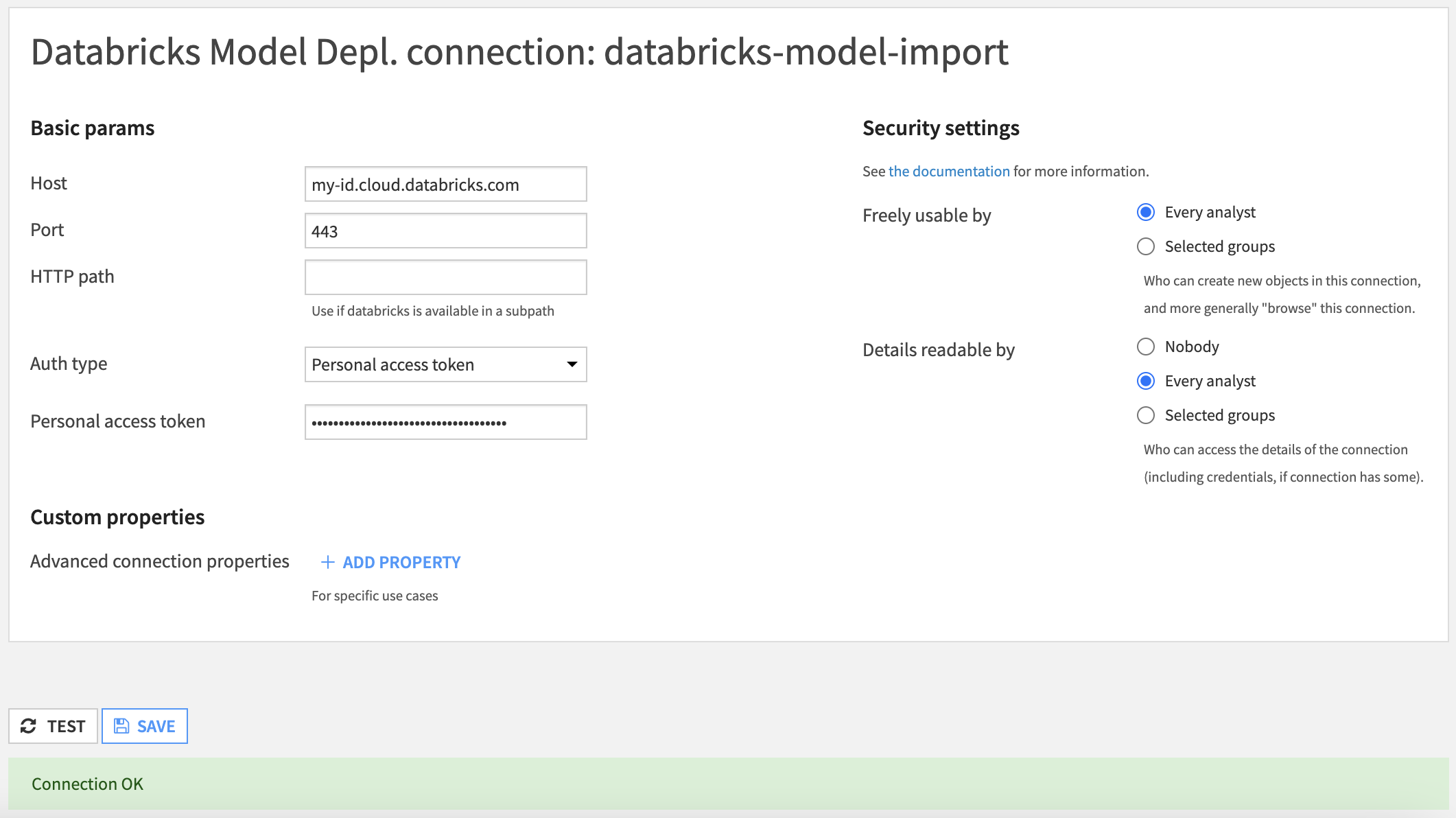Screen dimensions: 1456x818
Task: Click the 'Auth type' label
Action: 69,364
